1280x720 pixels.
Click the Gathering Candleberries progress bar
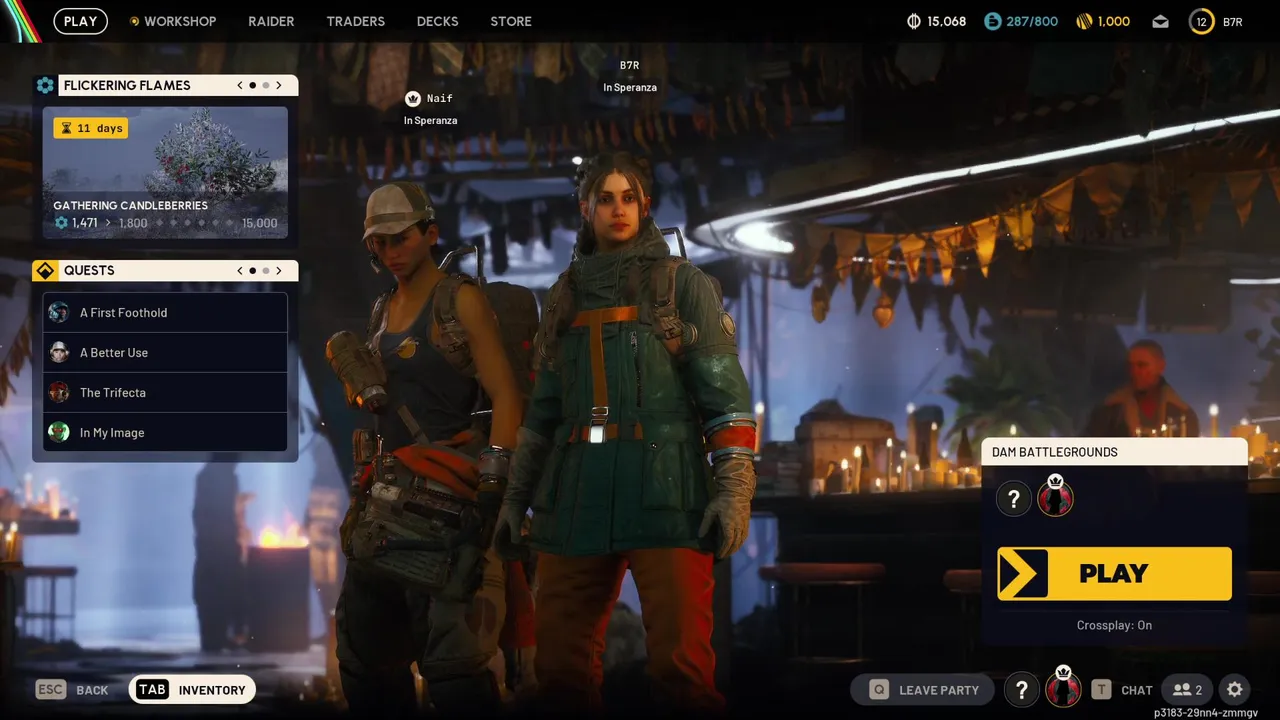165,223
